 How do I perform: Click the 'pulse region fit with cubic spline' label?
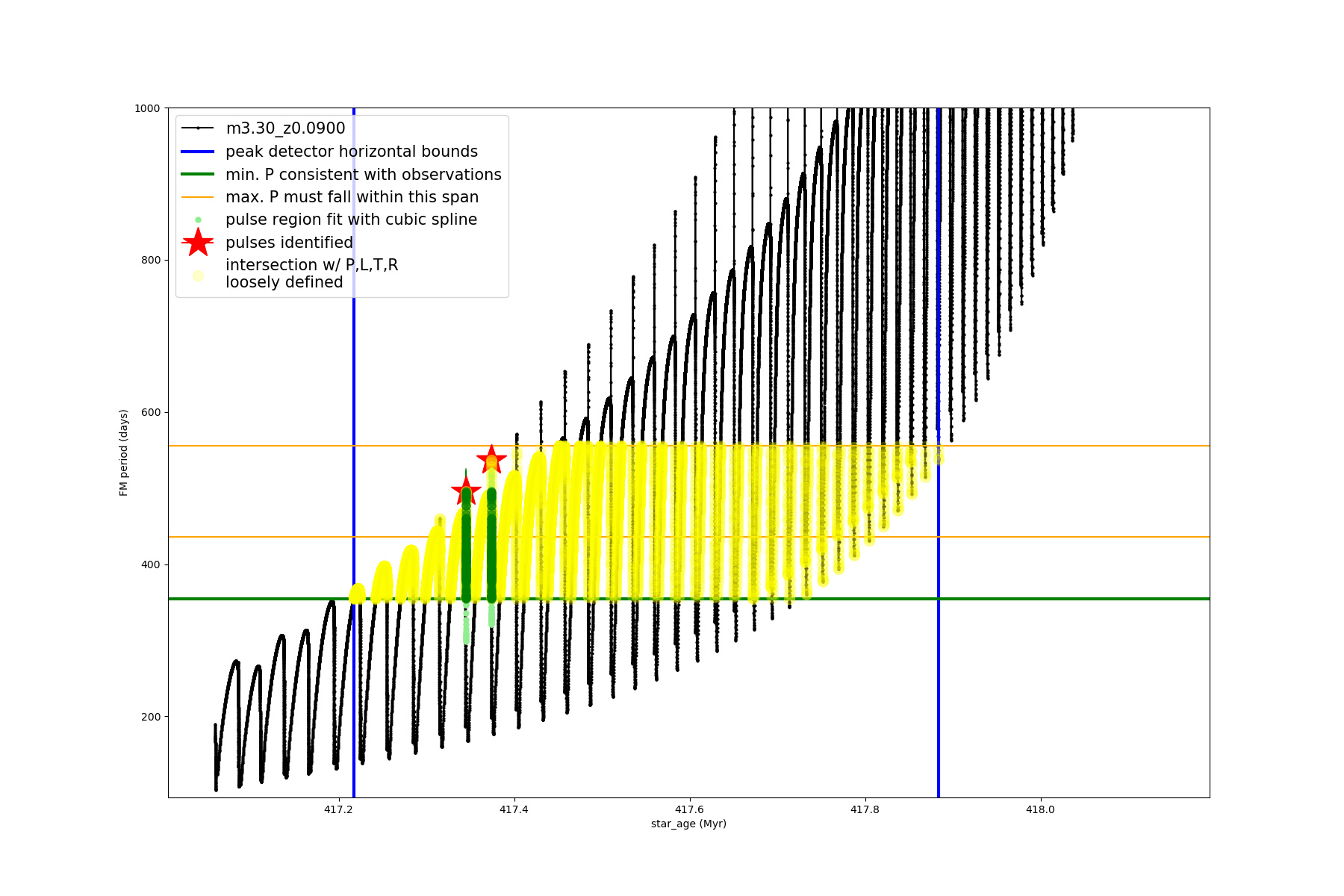pos(351,220)
